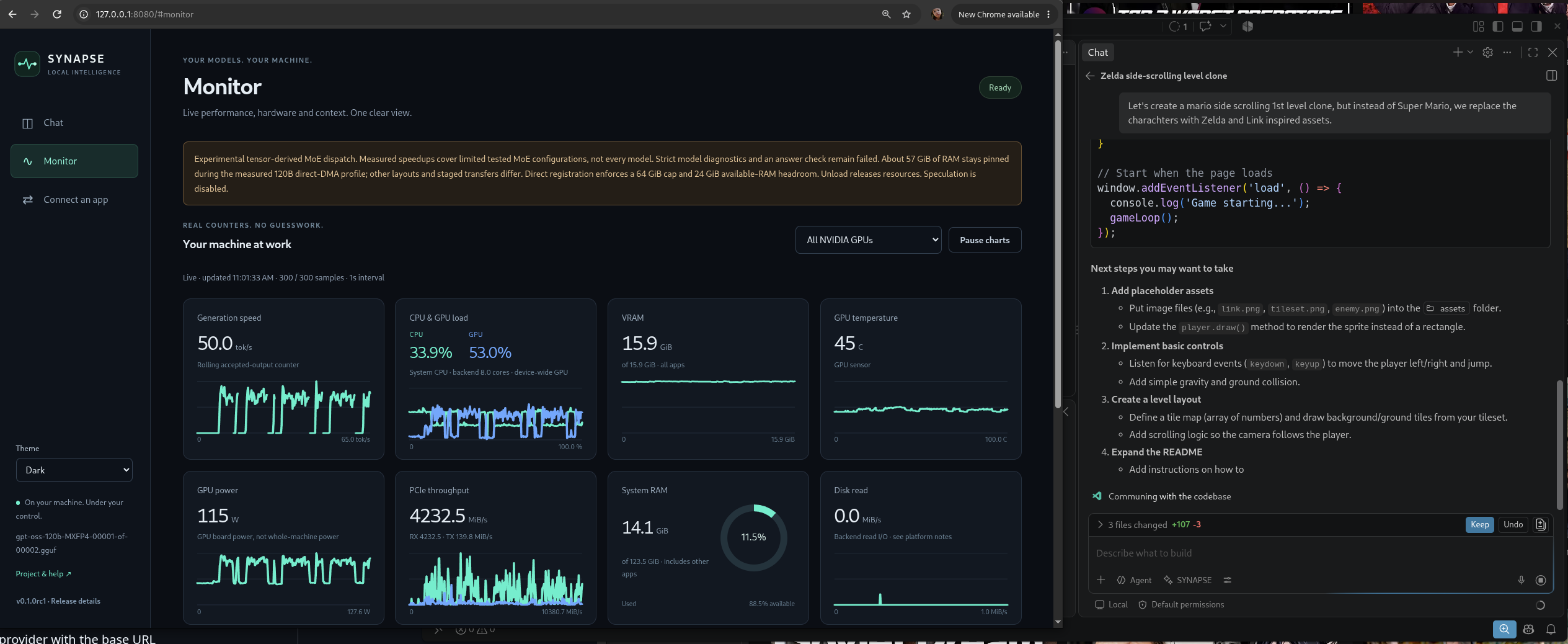Open notifications bell in VS Code status bar
This screenshot has width=1568, height=644.
coord(1551,629)
